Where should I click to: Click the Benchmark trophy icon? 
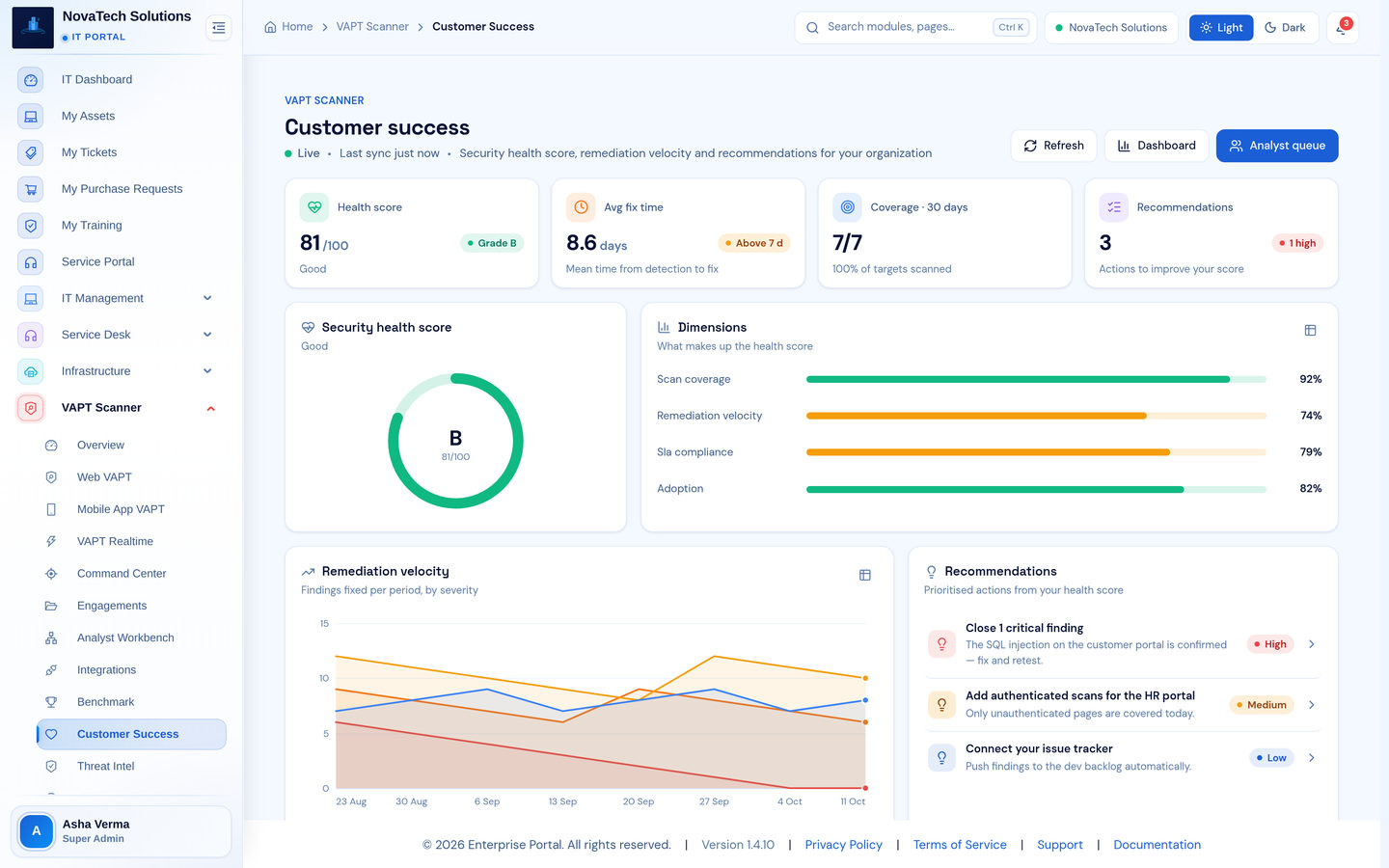pos(51,702)
